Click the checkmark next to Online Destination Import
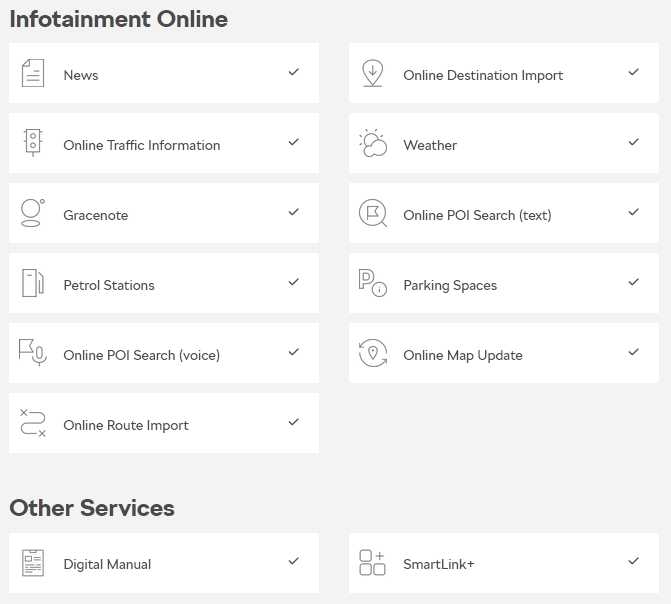 [x=634, y=72]
